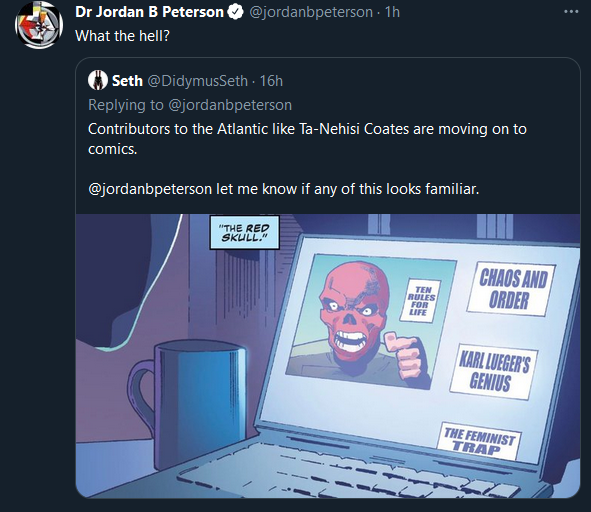The image size is (591, 512).
Task: Open the 1h timestamp link
Action: click(x=392, y=12)
